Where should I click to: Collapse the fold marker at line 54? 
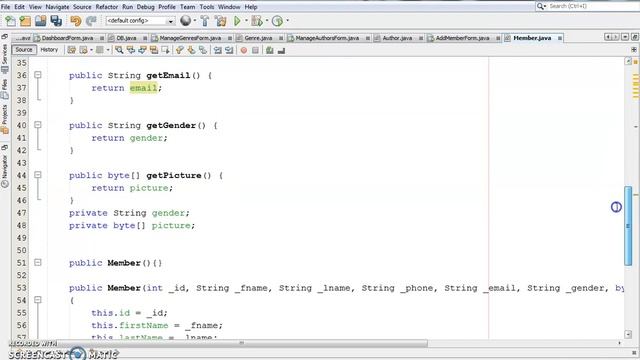point(38,300)
